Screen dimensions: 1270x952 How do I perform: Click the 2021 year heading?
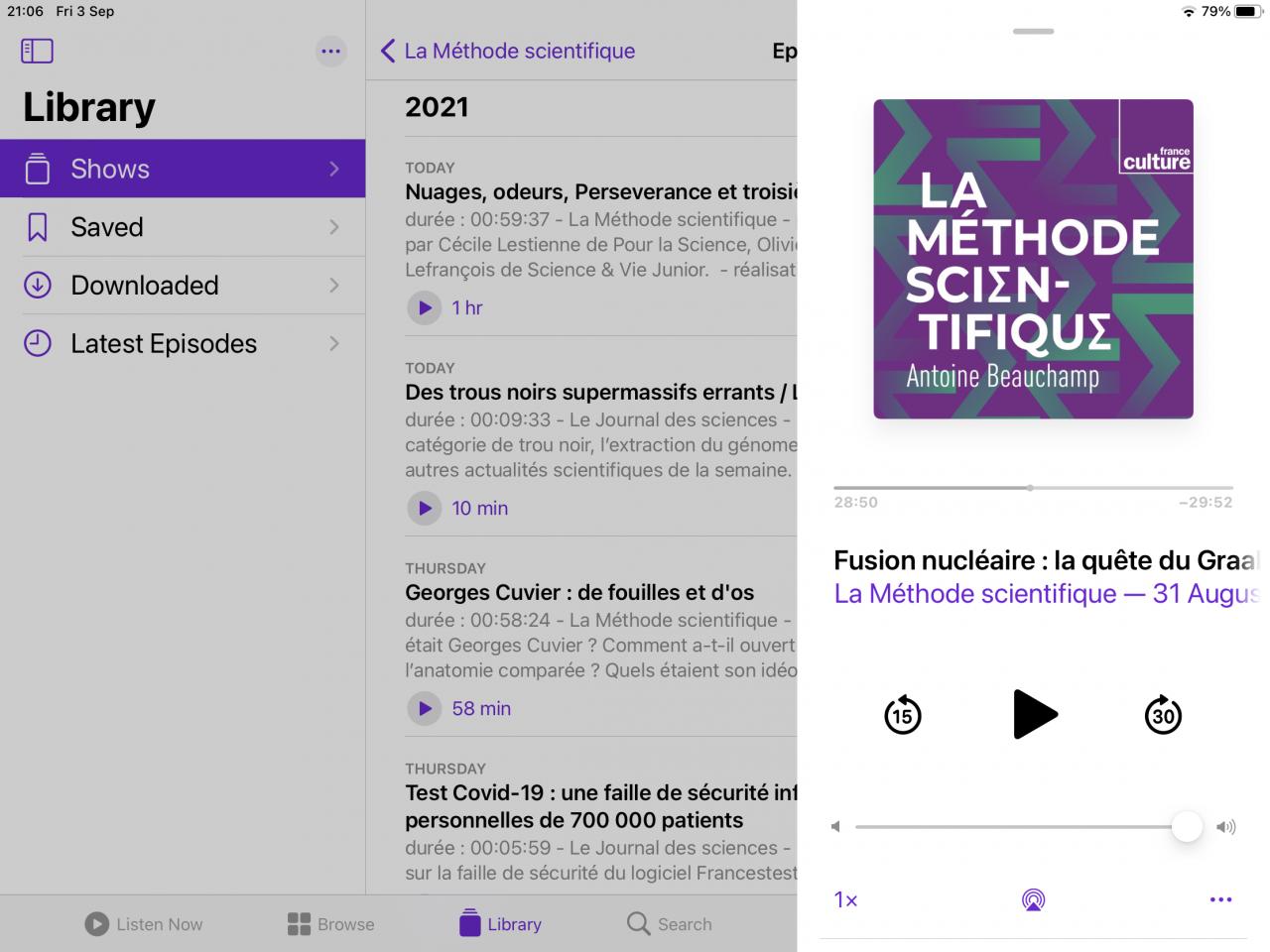point(437,107)
